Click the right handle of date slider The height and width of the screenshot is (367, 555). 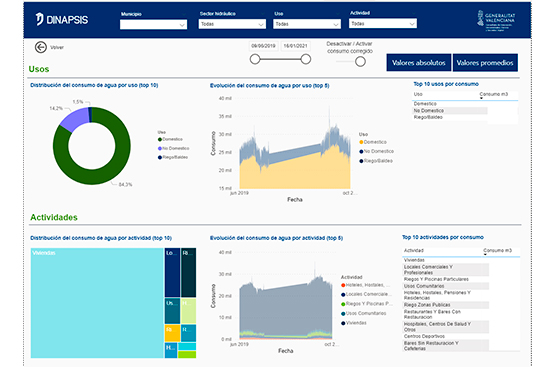(306, 59)
